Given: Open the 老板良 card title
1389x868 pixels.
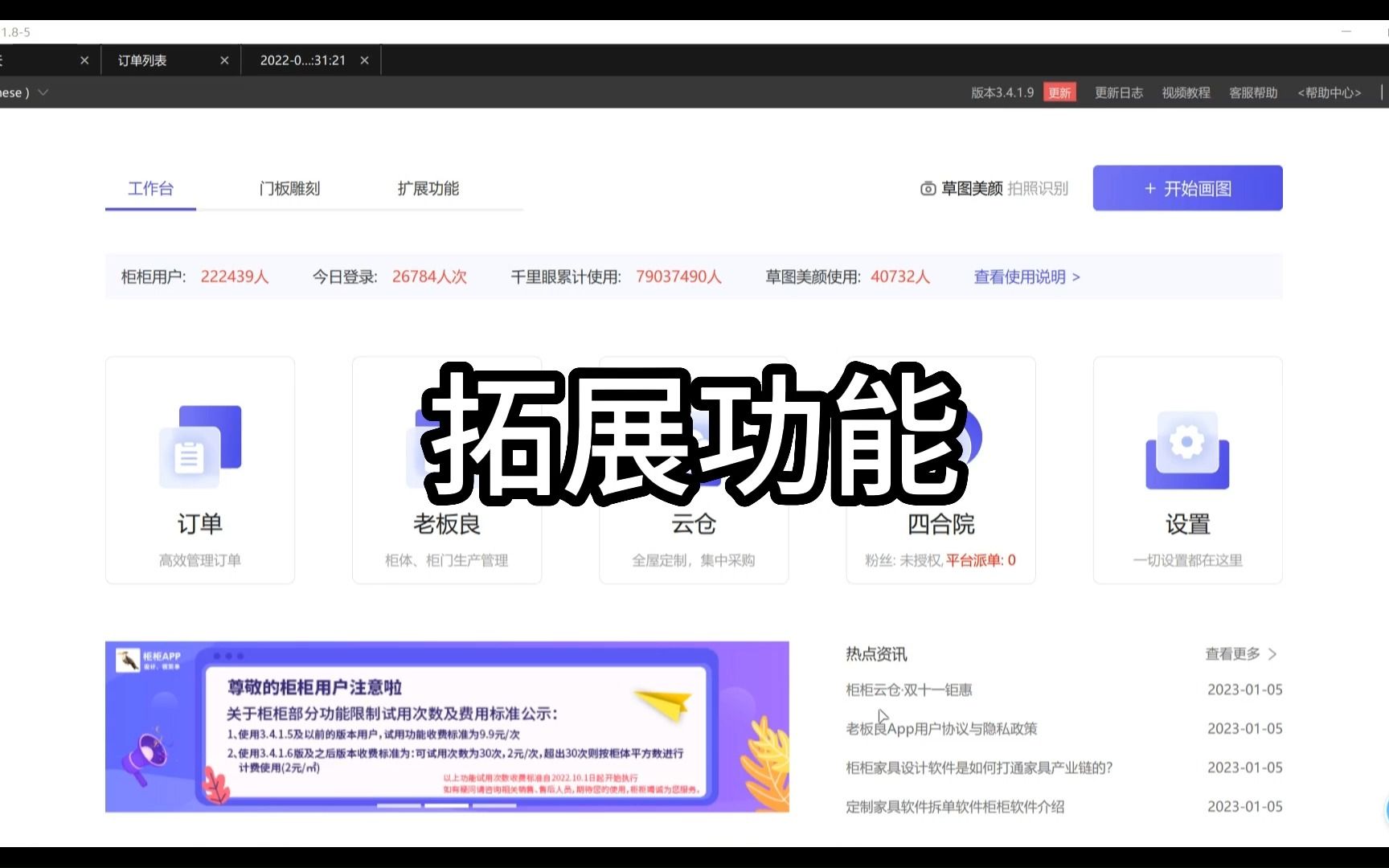Looking at the screenshot, I should 447,524.
